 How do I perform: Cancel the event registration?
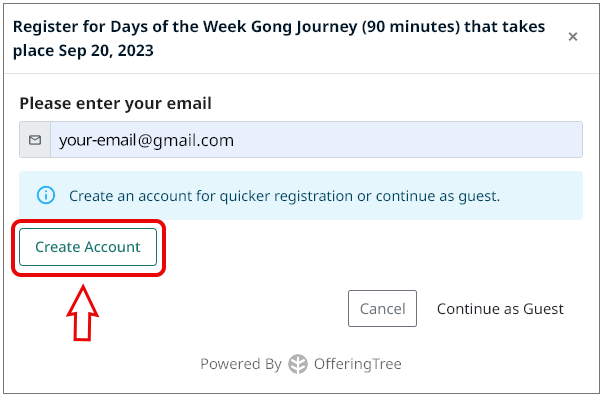tap(382, 308)
